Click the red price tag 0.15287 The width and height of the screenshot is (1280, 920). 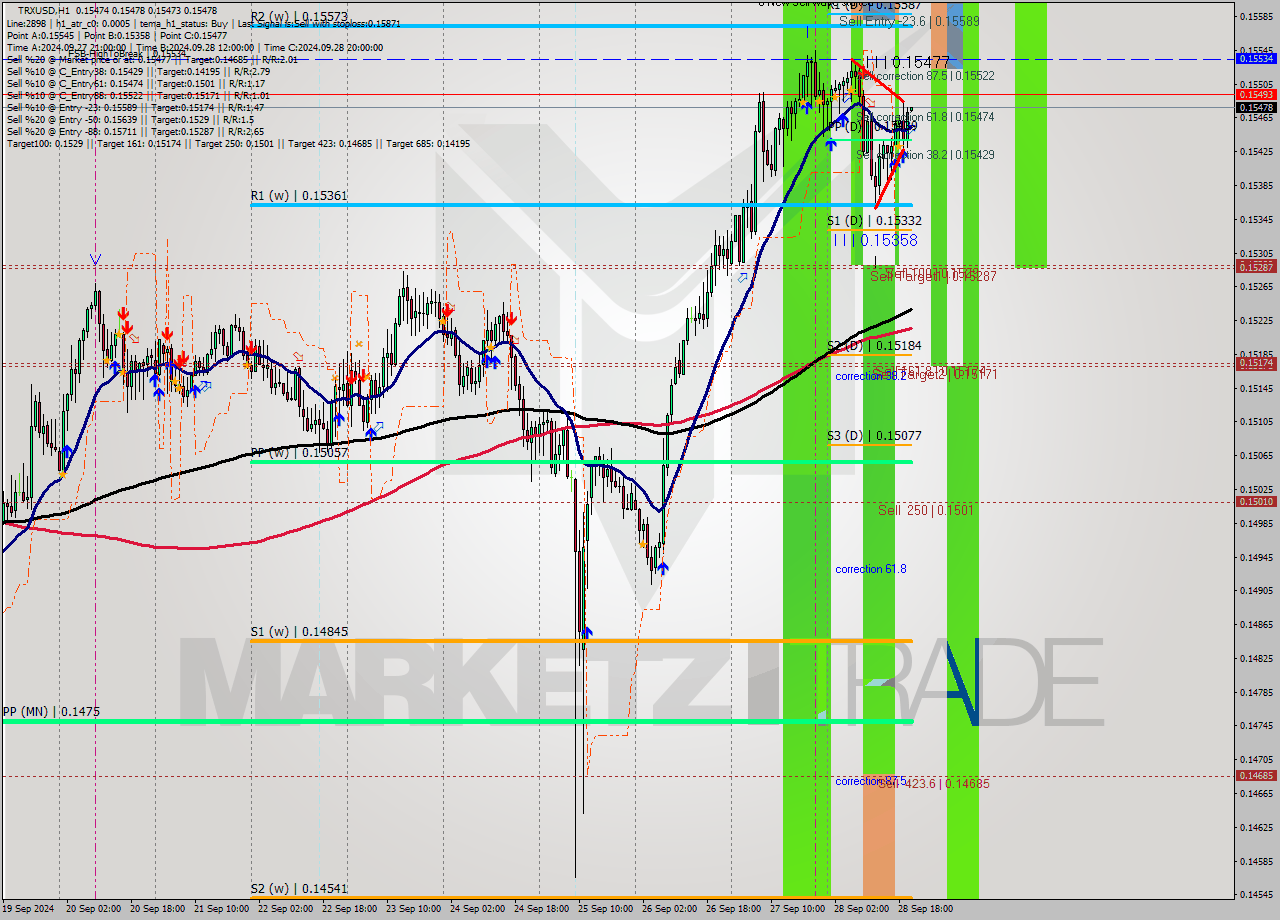point(1256,267)
